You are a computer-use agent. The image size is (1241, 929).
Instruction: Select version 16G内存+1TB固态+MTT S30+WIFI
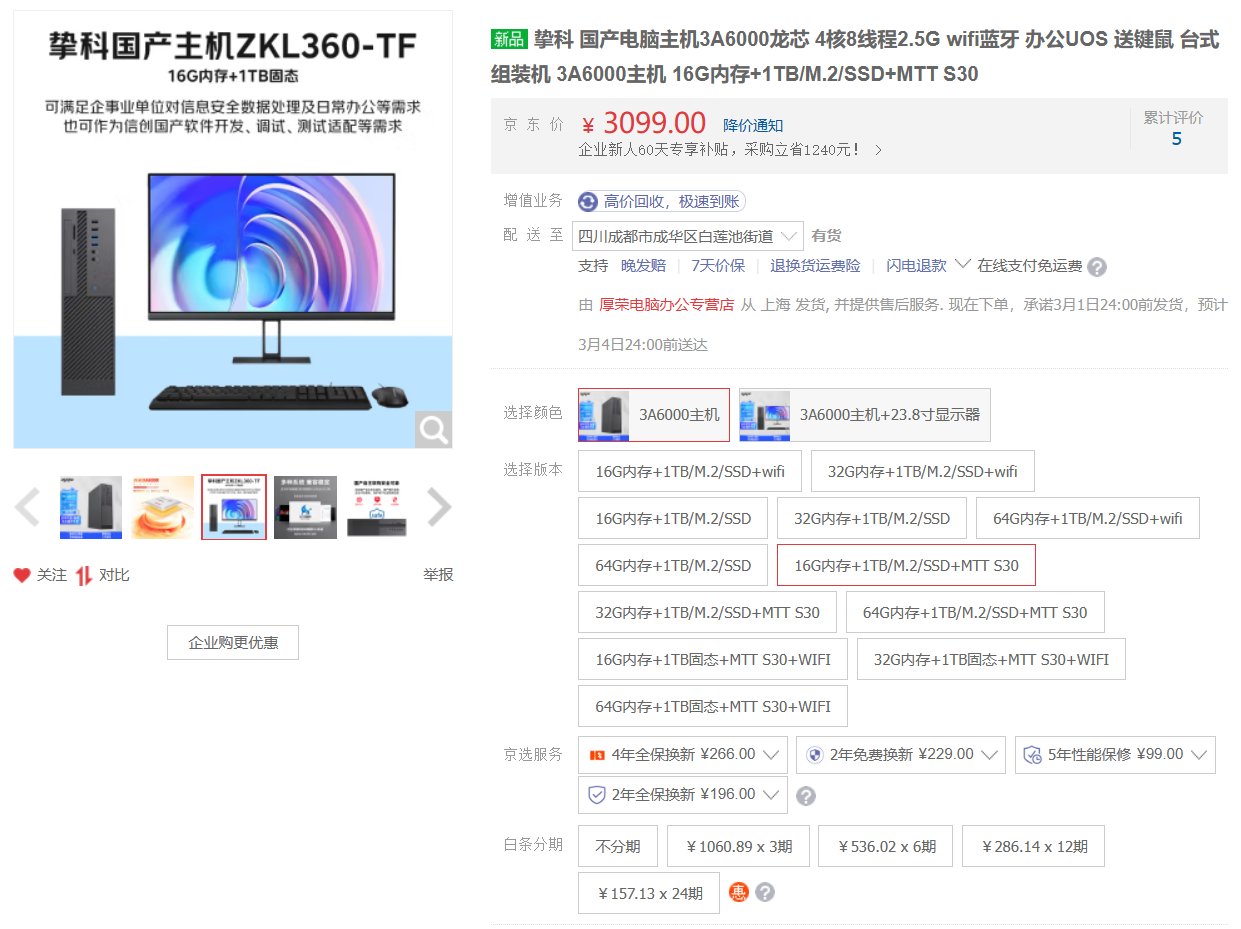(x=713, y=659)
